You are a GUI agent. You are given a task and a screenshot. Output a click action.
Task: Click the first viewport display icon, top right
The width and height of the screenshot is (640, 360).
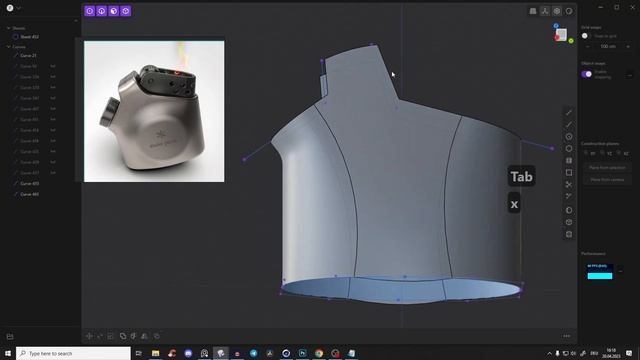pos(533,11)
